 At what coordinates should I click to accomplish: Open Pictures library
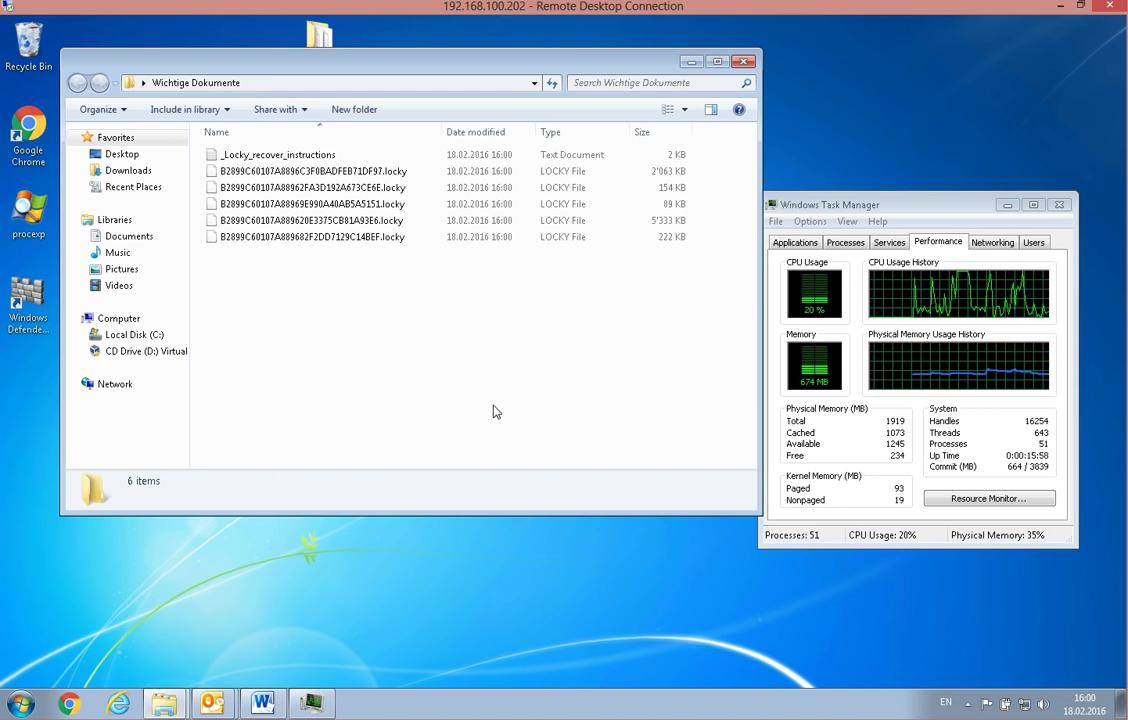pyautogui.click(x=122, y=269)
